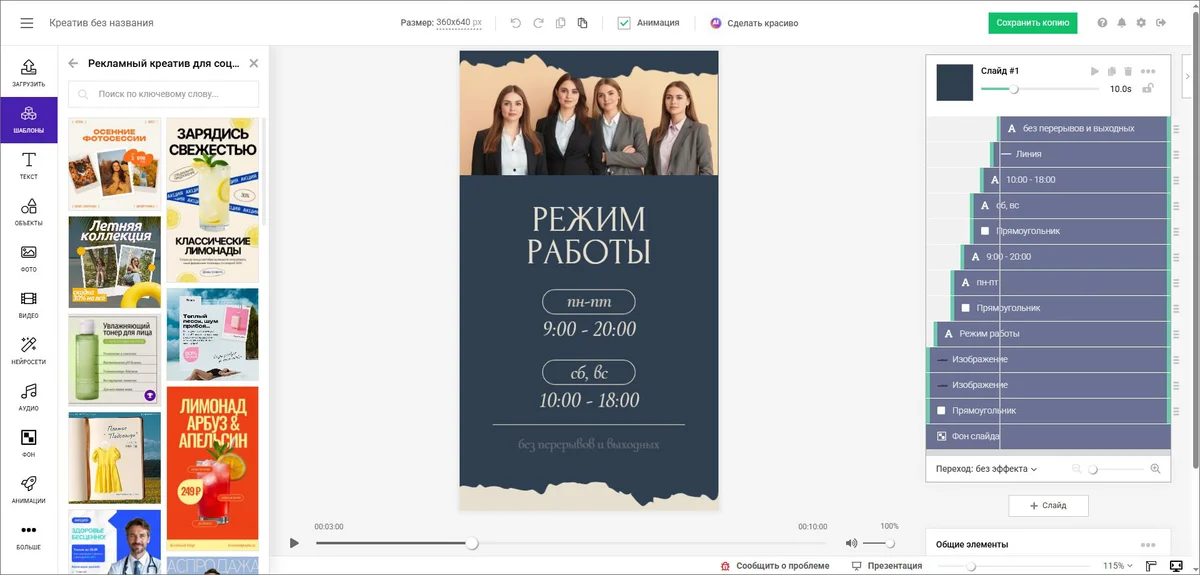Click the timeline zoom slider handle
This screenshot has width=1200, height=575.
coord(1093,469)
